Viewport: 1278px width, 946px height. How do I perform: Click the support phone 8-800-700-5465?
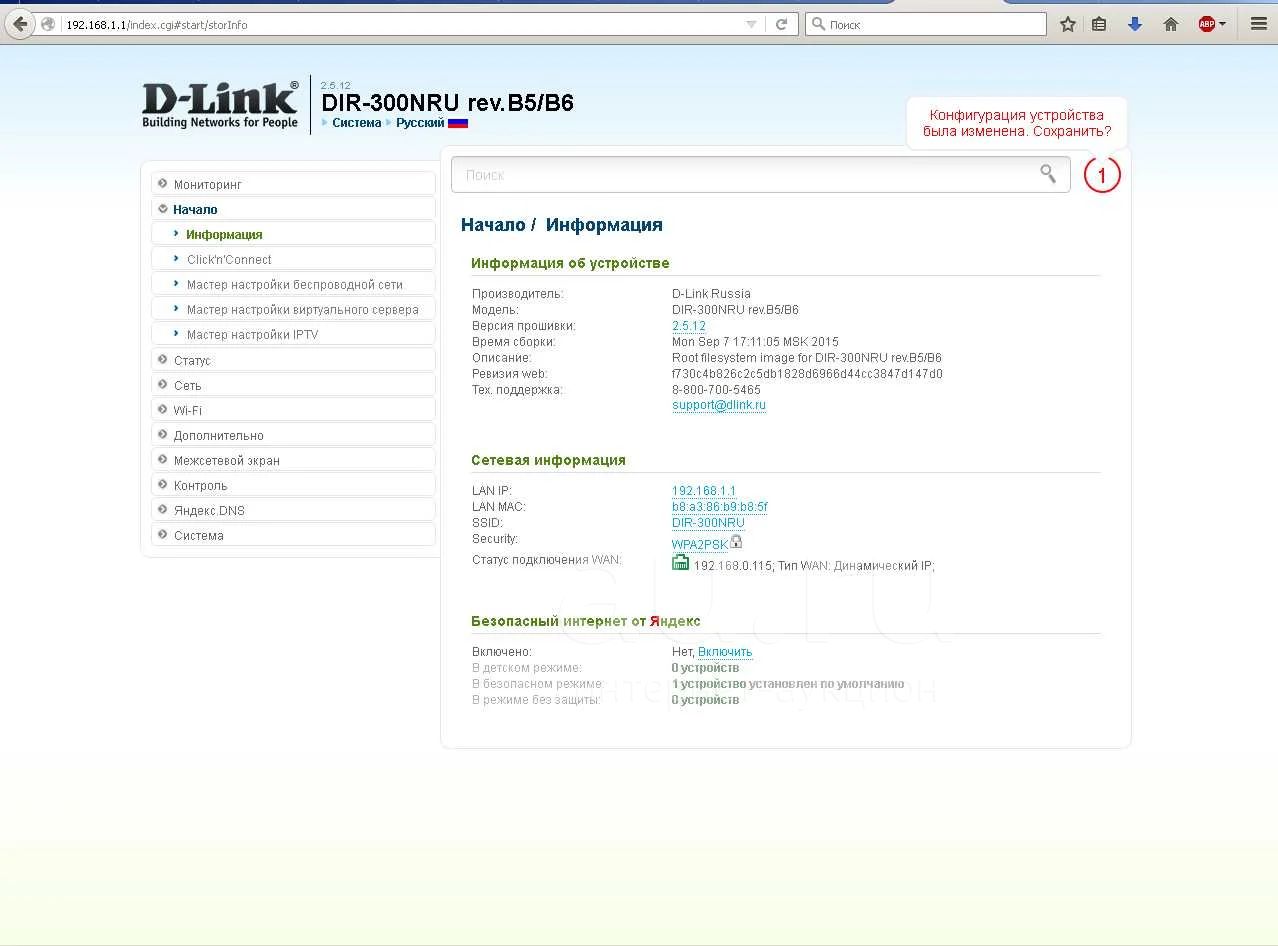click(x=716, y=390)
